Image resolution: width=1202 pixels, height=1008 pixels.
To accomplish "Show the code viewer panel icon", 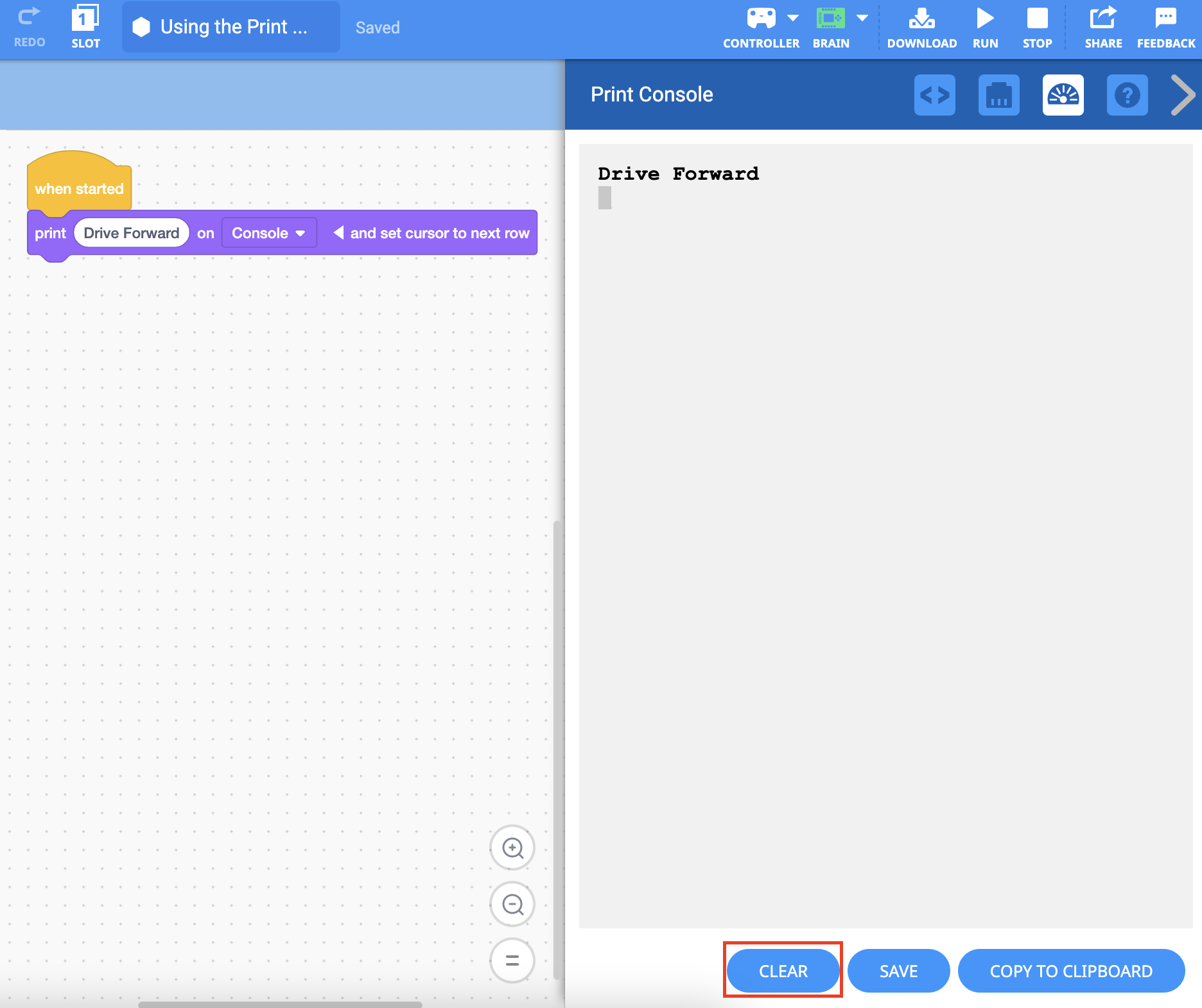I will coord(934,95).
